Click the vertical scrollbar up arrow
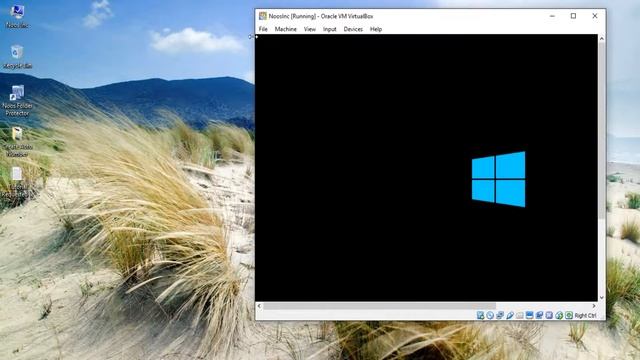The height and width of the screenshot is (360, 640). (602, 38)
